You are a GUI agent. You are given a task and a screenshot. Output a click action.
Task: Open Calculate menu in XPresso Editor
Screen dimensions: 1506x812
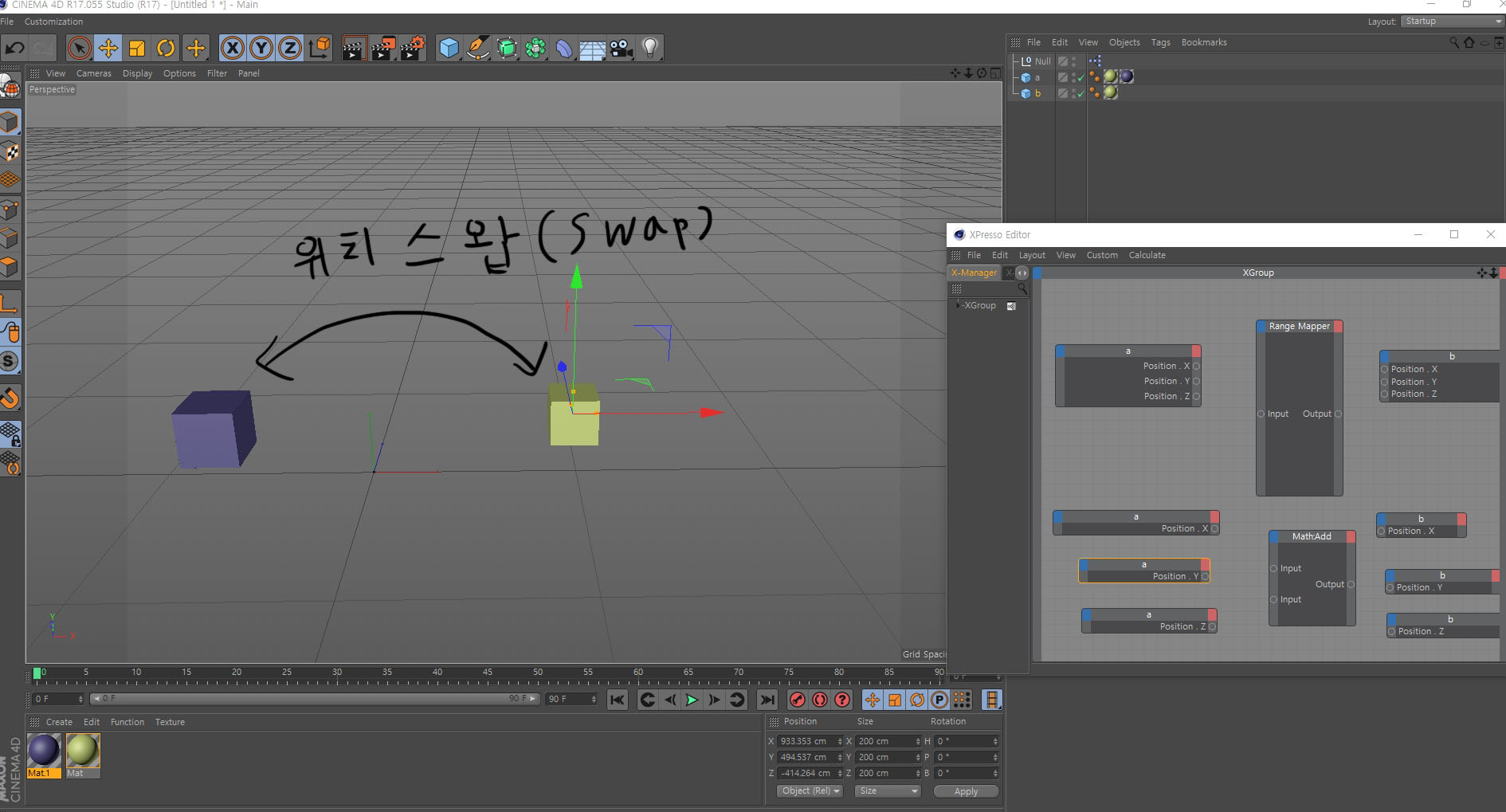click(x=1147, y=255)
